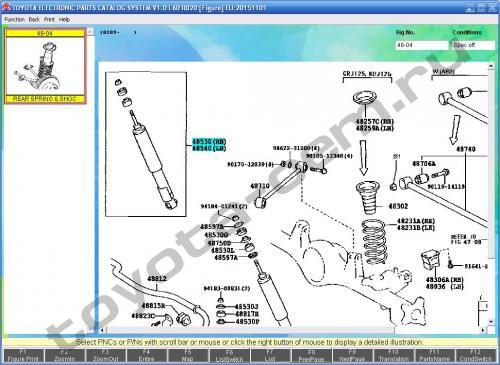Select highlighted part number 48530 (RH)
Screen dimensions: 500x365
coord(209,142)
